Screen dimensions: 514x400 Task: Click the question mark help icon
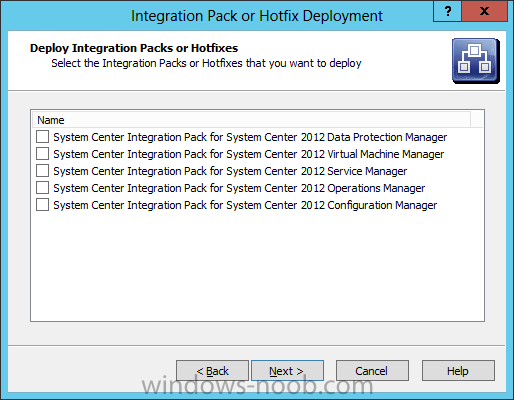point(447,11)
